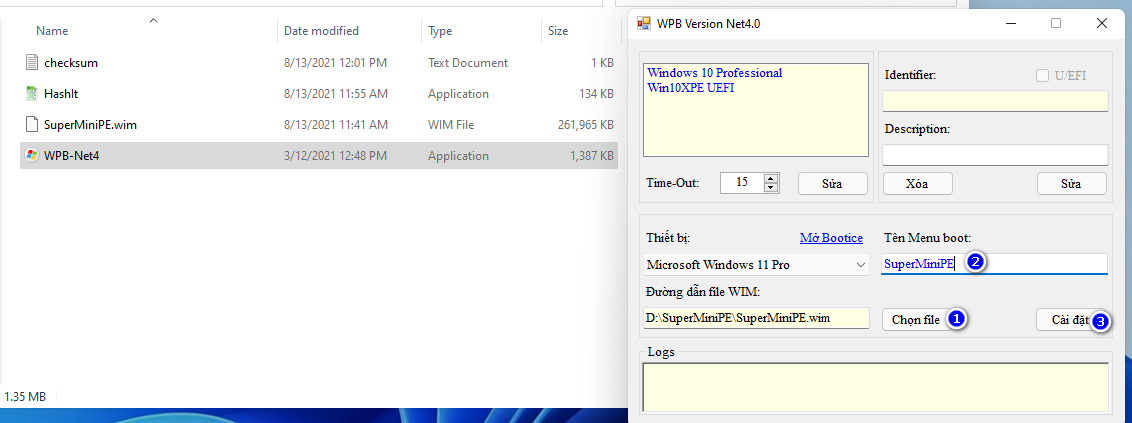Click WPB-Net4 date 3/12/2021 12:48 PM

336,156
